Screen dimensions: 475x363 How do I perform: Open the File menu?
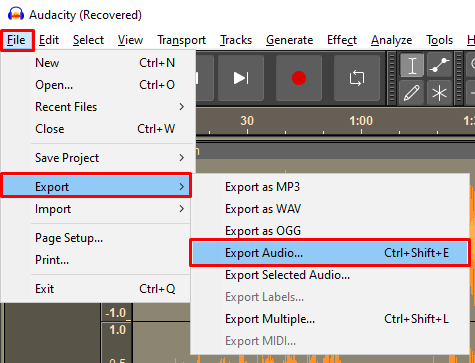[17, 40]
